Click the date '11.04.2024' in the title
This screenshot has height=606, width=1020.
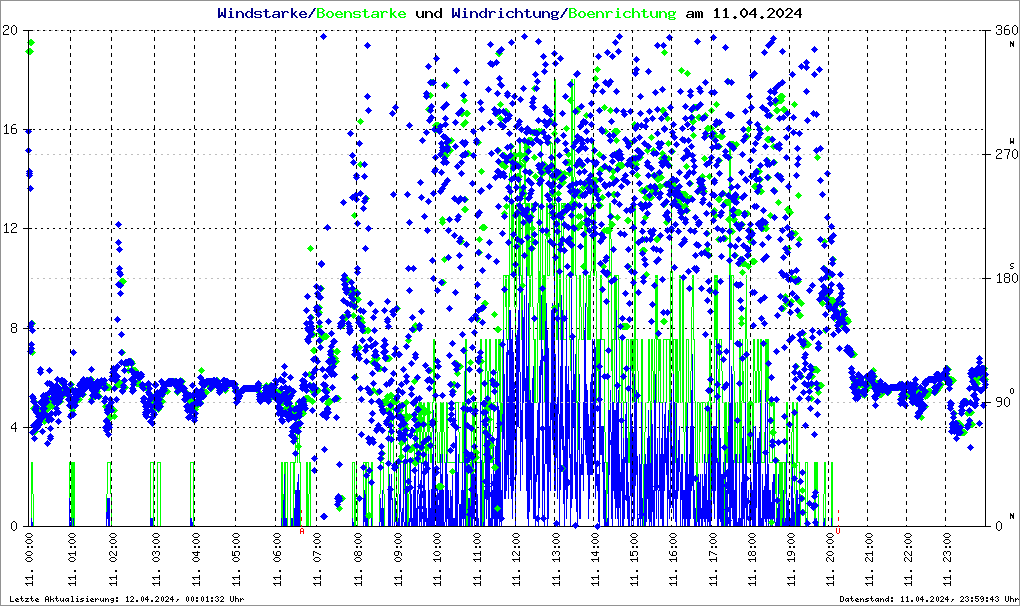tap(757, 13)
